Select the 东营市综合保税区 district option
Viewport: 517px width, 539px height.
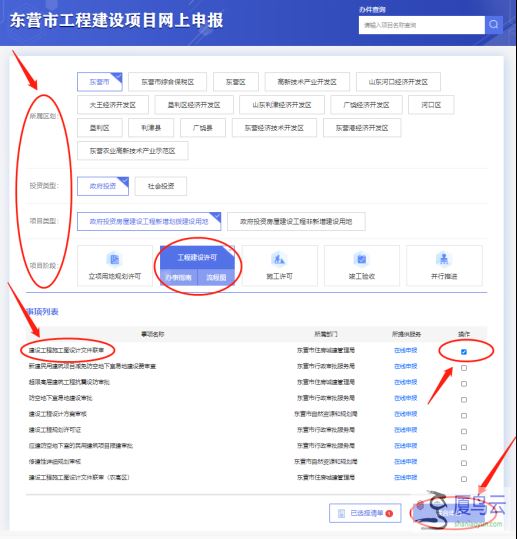(x=167, y=82)
